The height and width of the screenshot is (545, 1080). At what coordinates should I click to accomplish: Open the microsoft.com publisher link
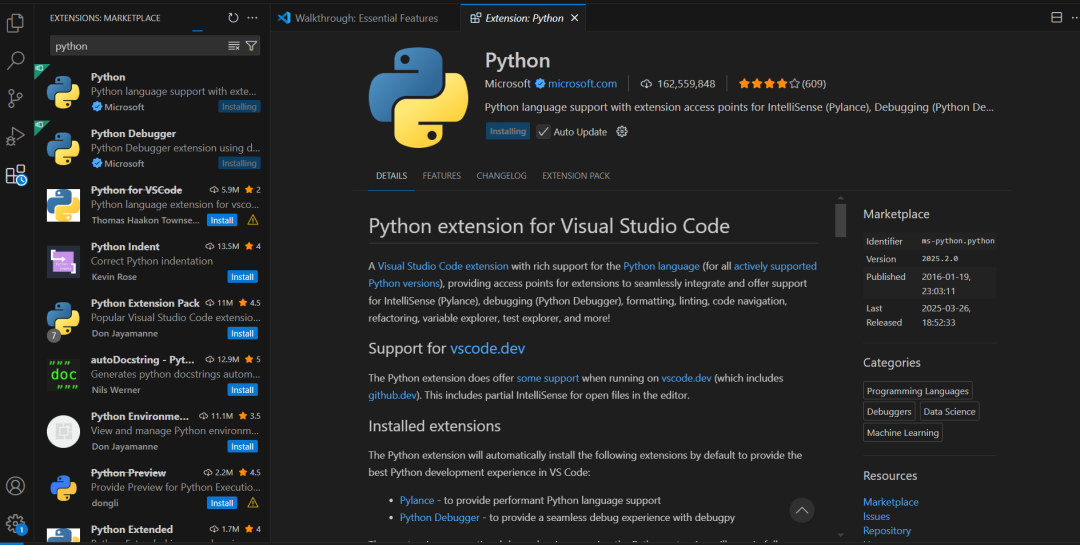coord(582,84)
